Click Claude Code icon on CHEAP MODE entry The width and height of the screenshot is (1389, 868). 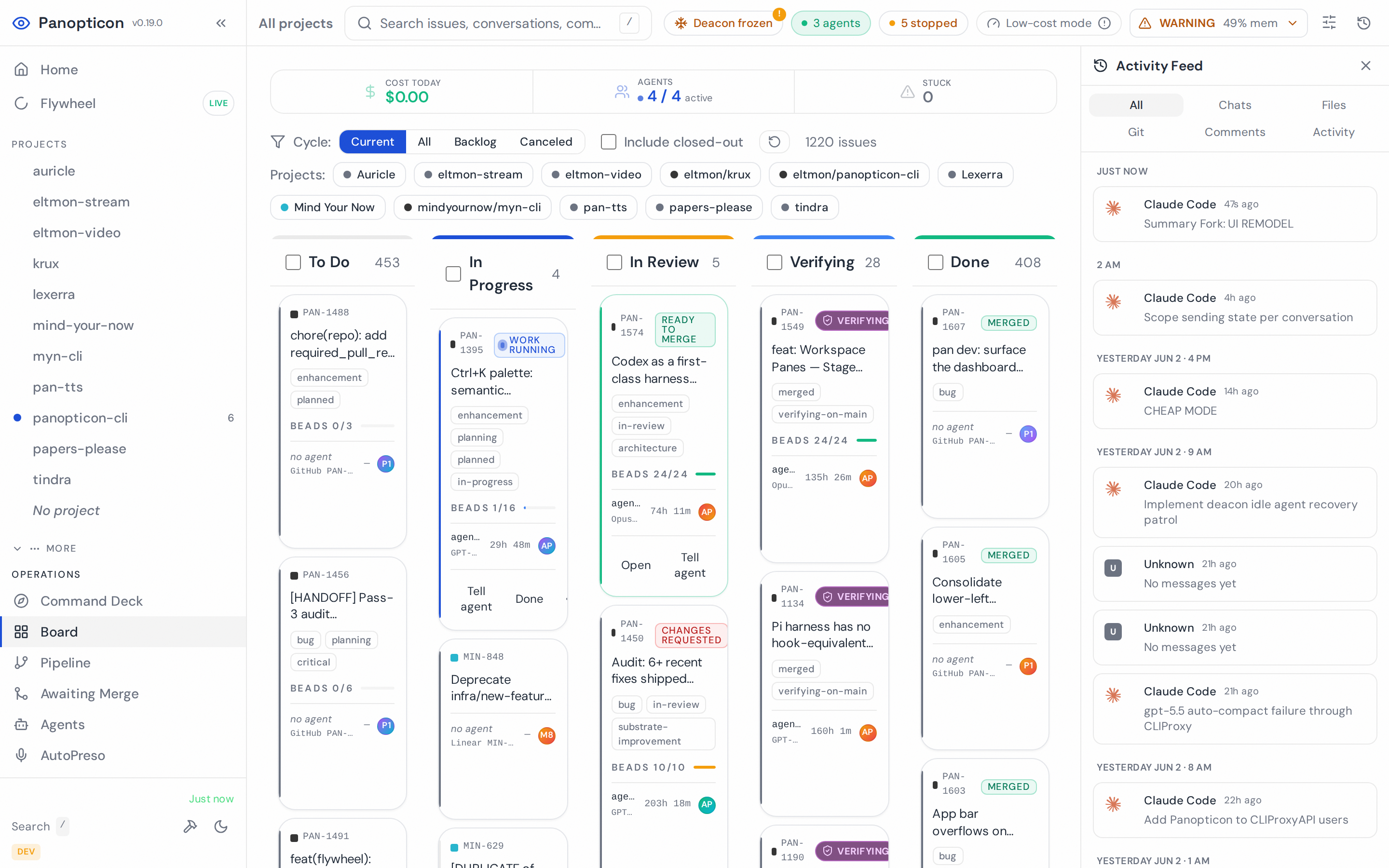(x=1114, y=395)
